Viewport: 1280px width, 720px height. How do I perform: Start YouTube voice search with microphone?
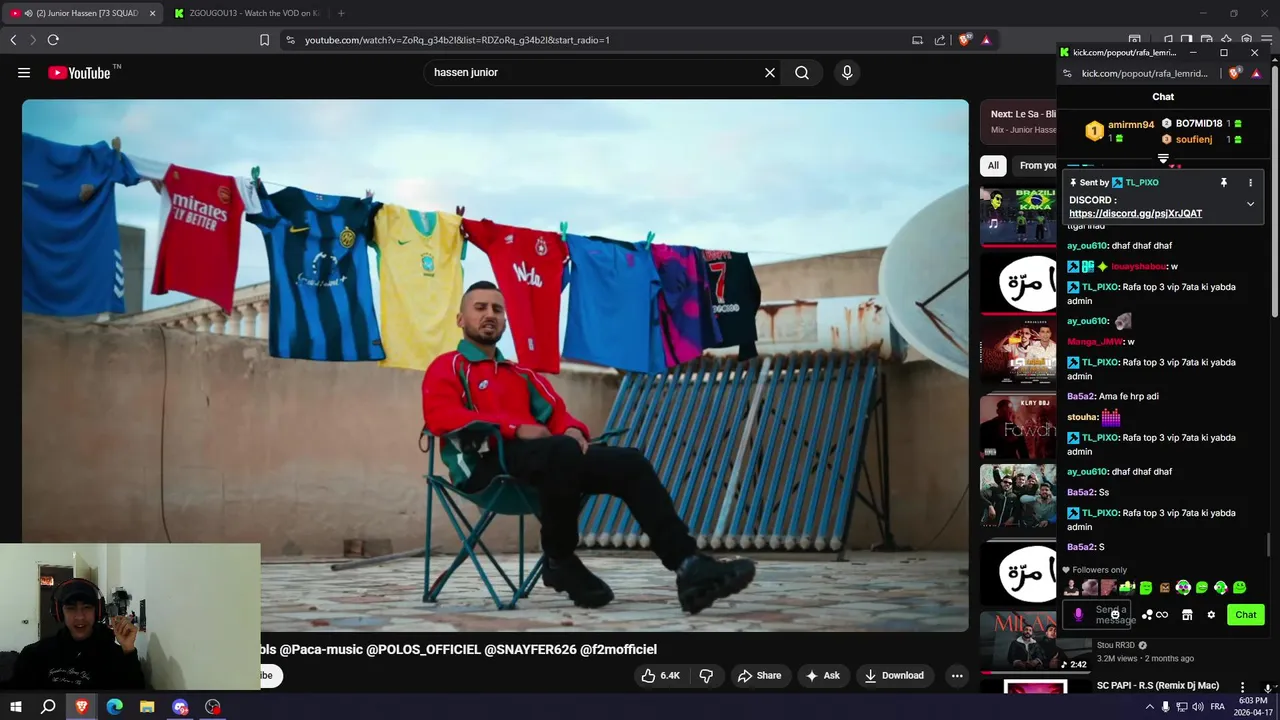(x=847, y=73)
